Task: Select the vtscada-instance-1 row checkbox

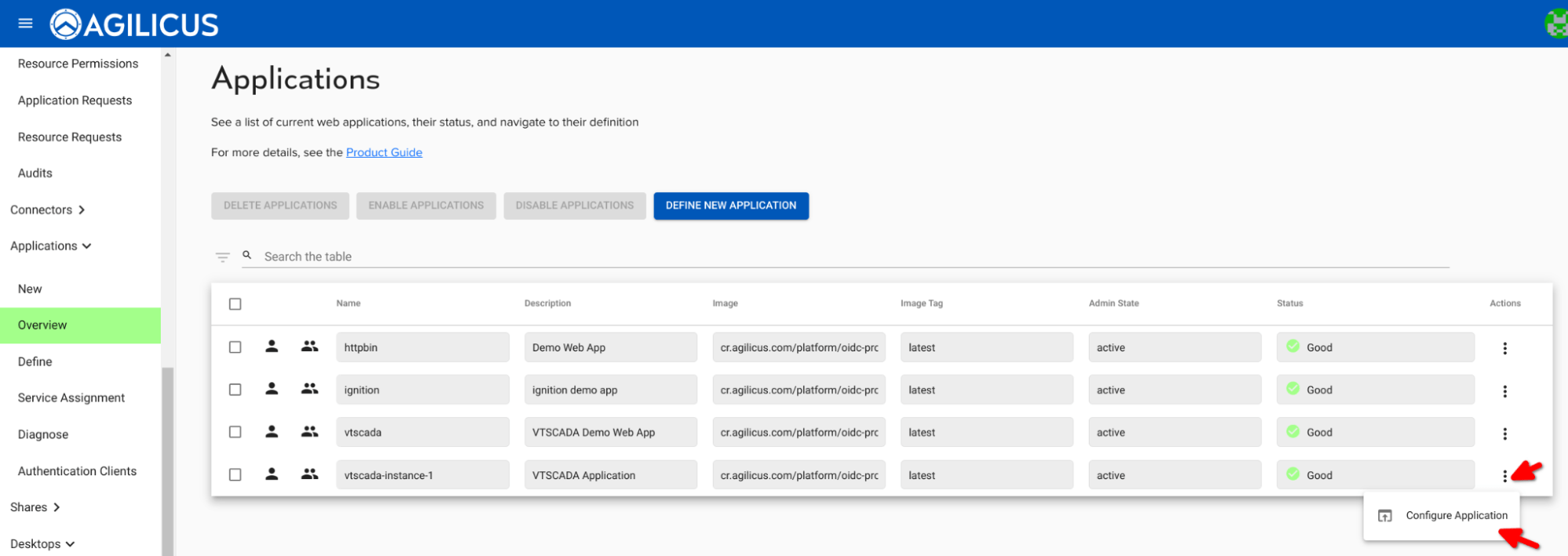Action: coord(235,474)
